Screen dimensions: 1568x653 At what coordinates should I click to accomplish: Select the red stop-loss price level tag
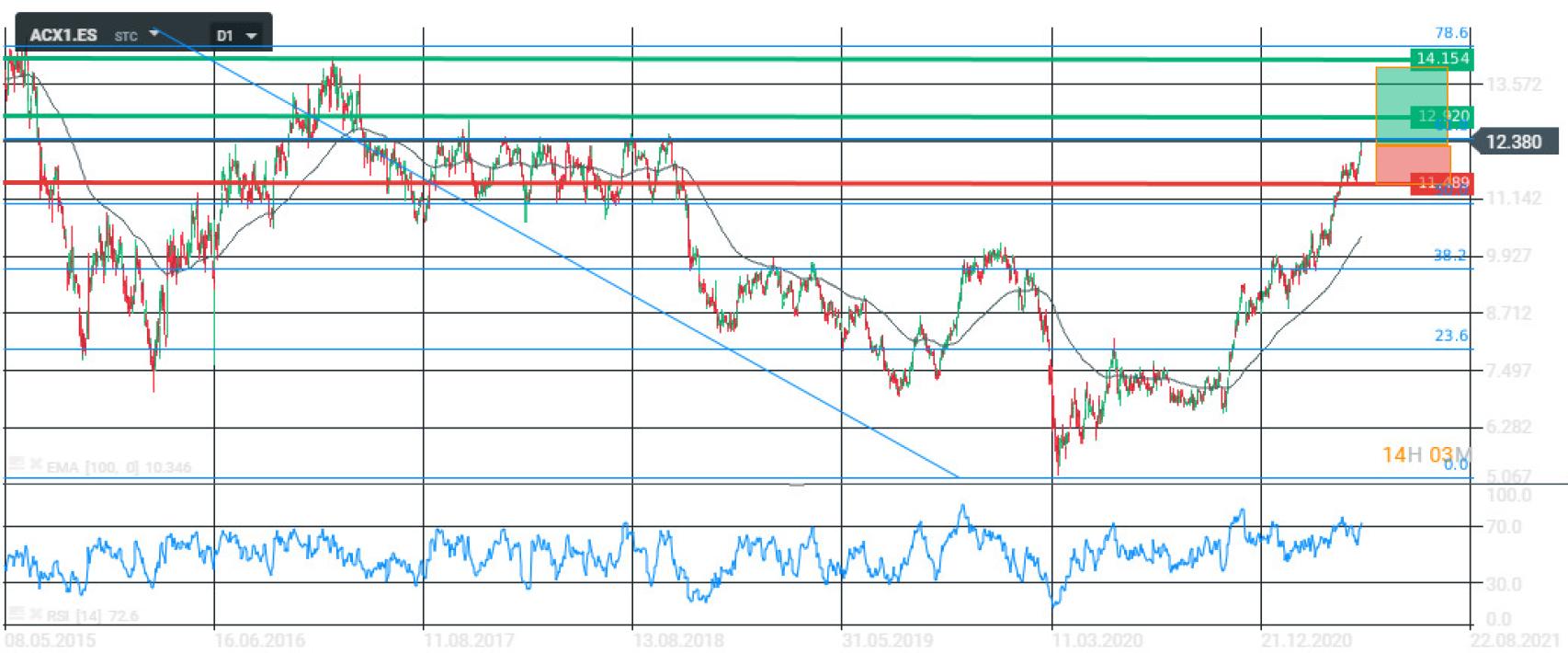coord(1441,183)
